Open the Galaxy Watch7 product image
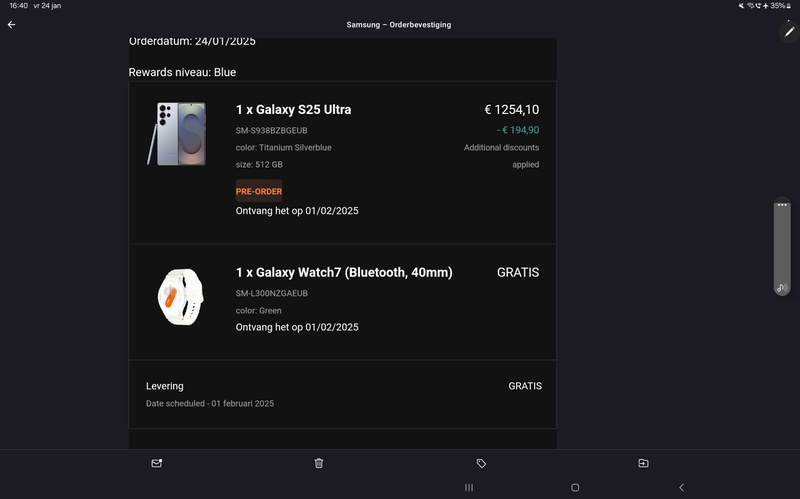Image resolution: width=800 pixels, height=499 pixels. click(180, 297)
